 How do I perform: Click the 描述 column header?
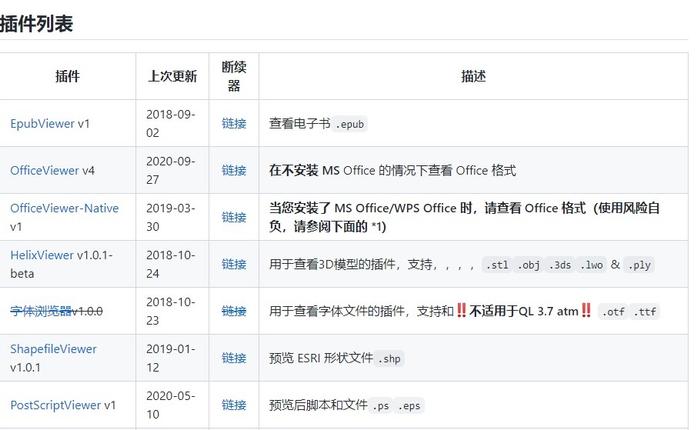tap(473, 76)
